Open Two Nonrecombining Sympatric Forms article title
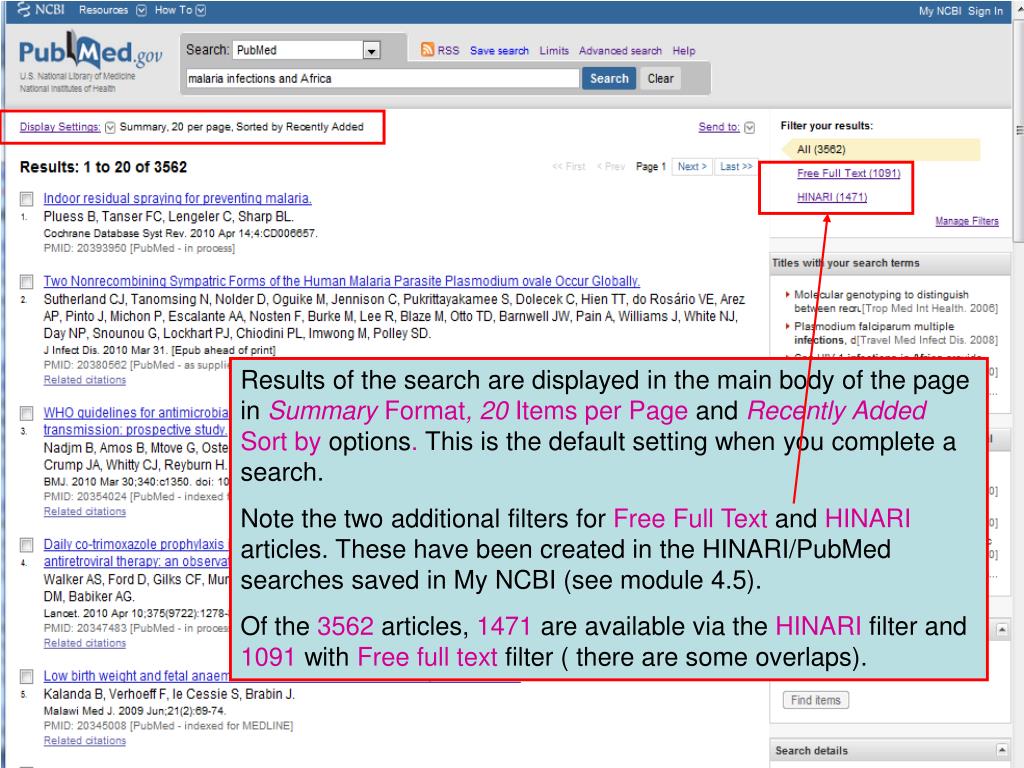The height and width of the screenshot is (768, 1024). (342, 281)
